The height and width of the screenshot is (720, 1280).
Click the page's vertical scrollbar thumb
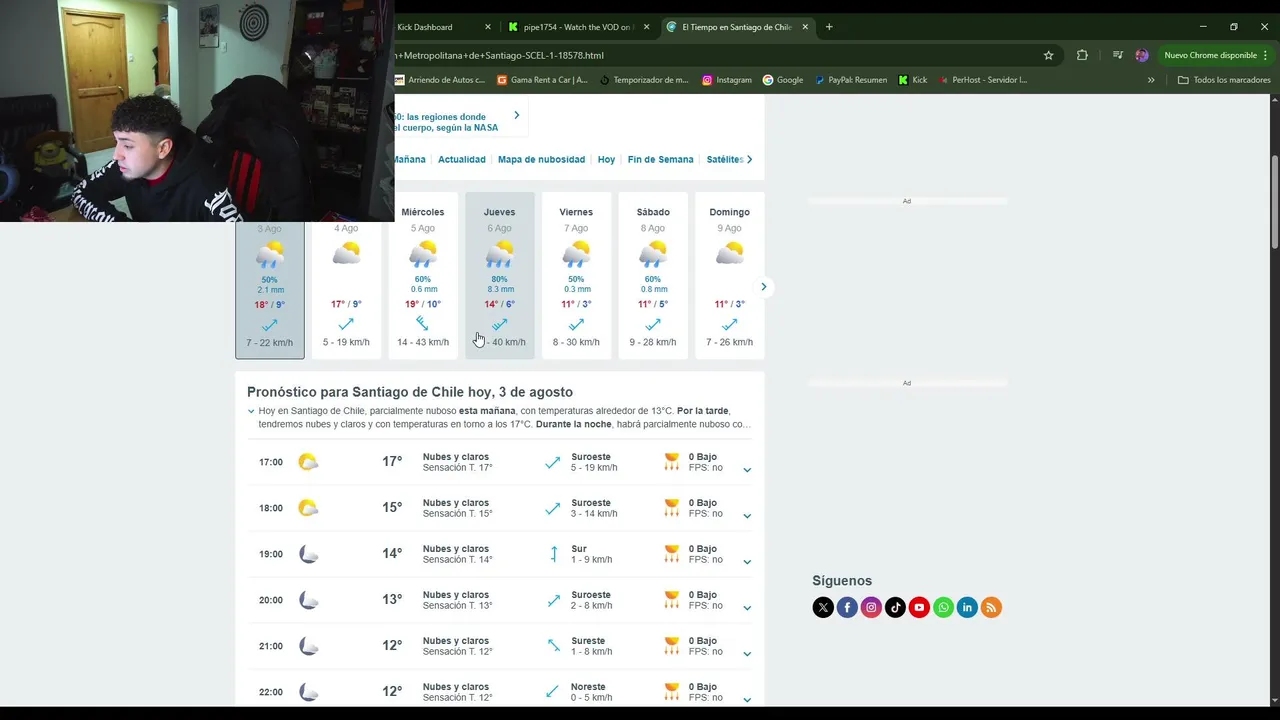[x=1274, y=203]
